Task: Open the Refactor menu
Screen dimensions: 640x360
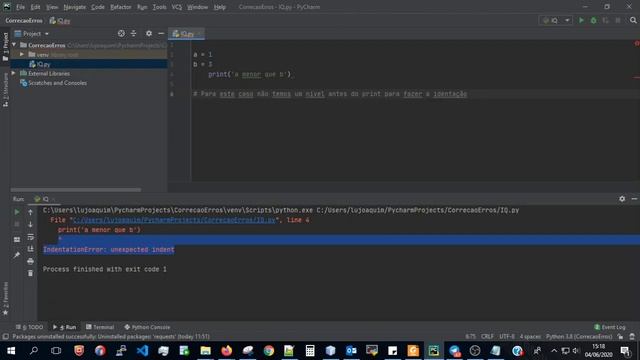Action: tap(121, 7)
